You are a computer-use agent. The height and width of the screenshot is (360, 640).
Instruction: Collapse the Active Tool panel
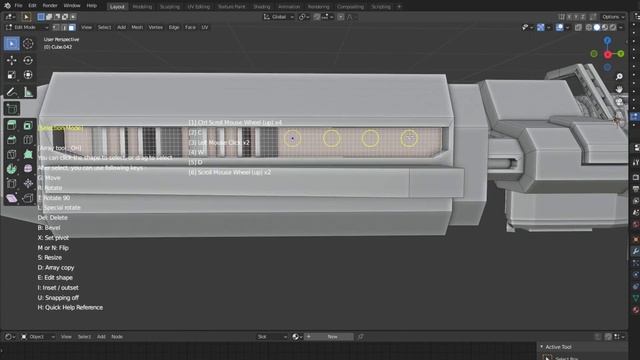(x=542, y=347)
